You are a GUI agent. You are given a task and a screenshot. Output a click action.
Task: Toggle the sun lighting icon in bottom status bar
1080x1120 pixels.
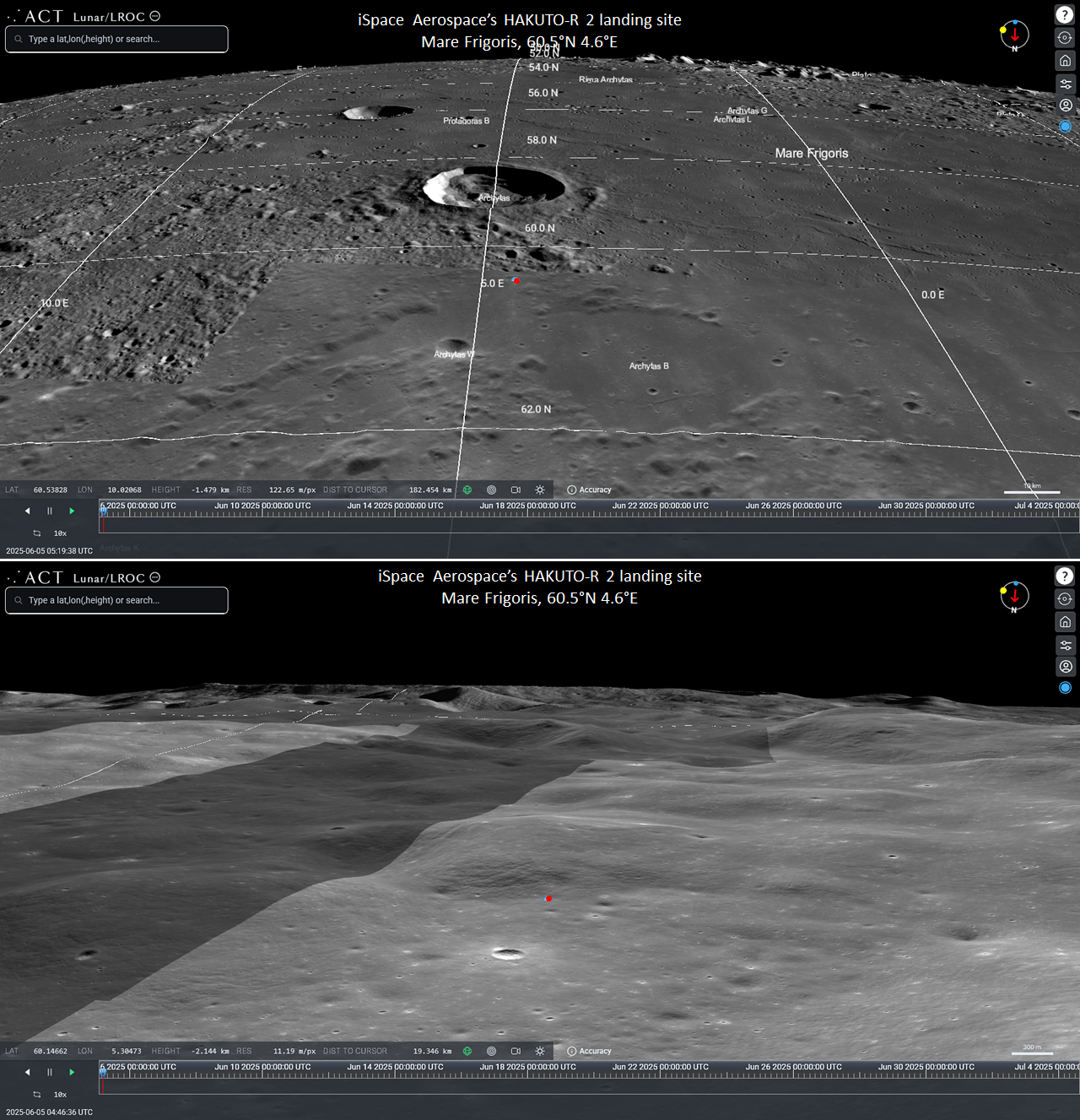point(540,1051)
